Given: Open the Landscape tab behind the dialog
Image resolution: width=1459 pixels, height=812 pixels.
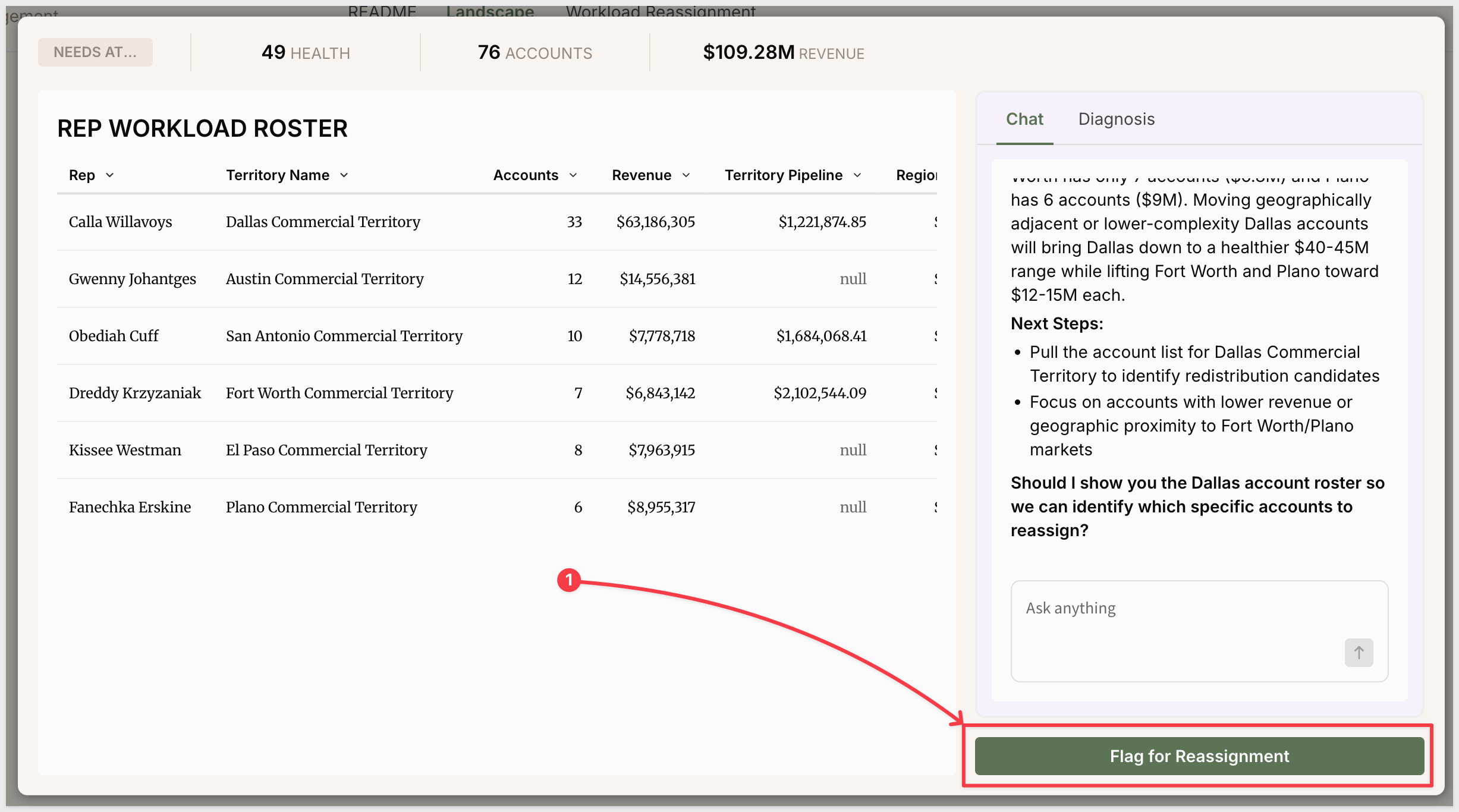Looking at the screenshot, I should pyautogui.click(x=490, y=11).
